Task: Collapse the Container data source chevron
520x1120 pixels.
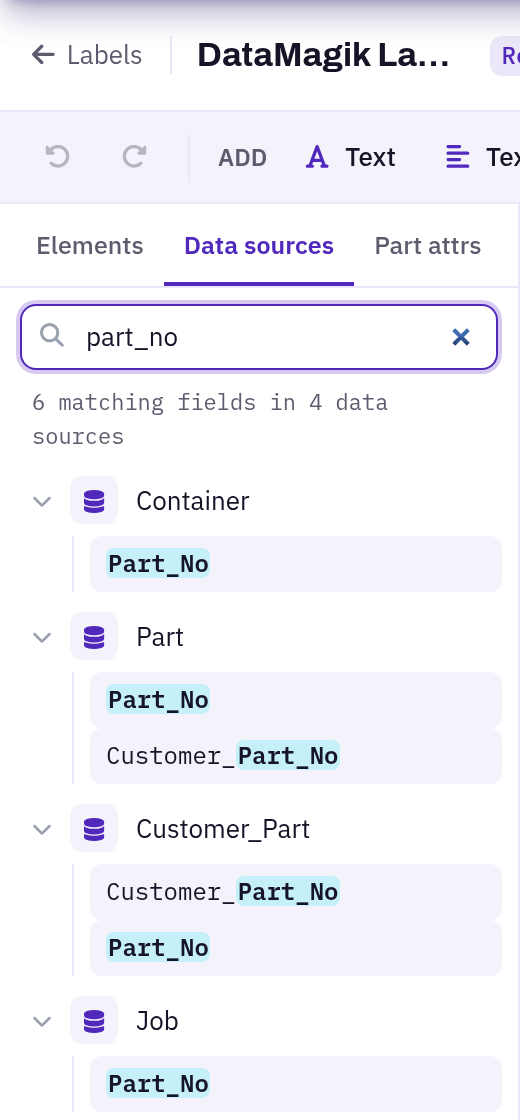Action: [42, 501]
